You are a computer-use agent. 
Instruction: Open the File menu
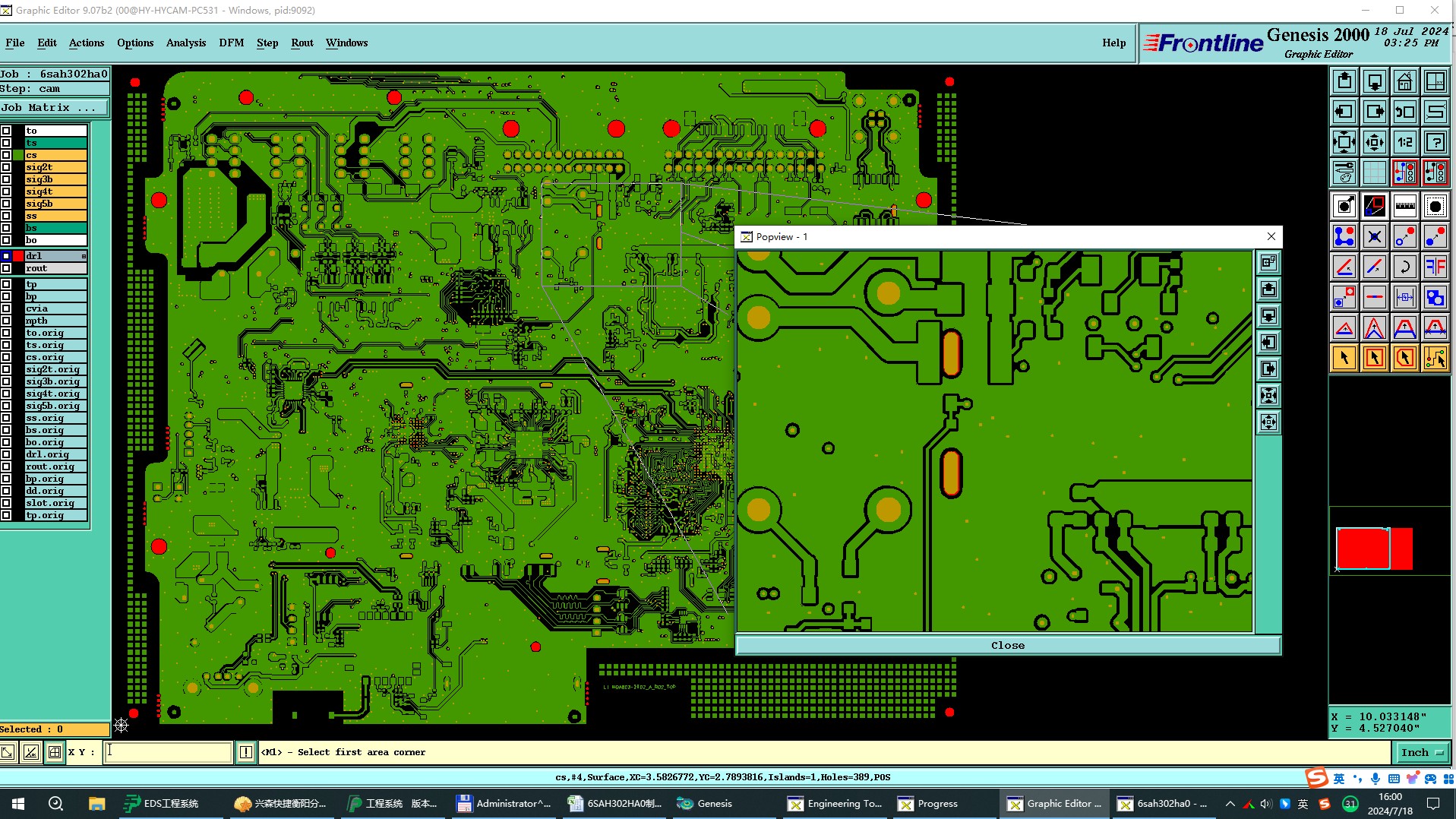pyautogui.click(x=15, y=43)
